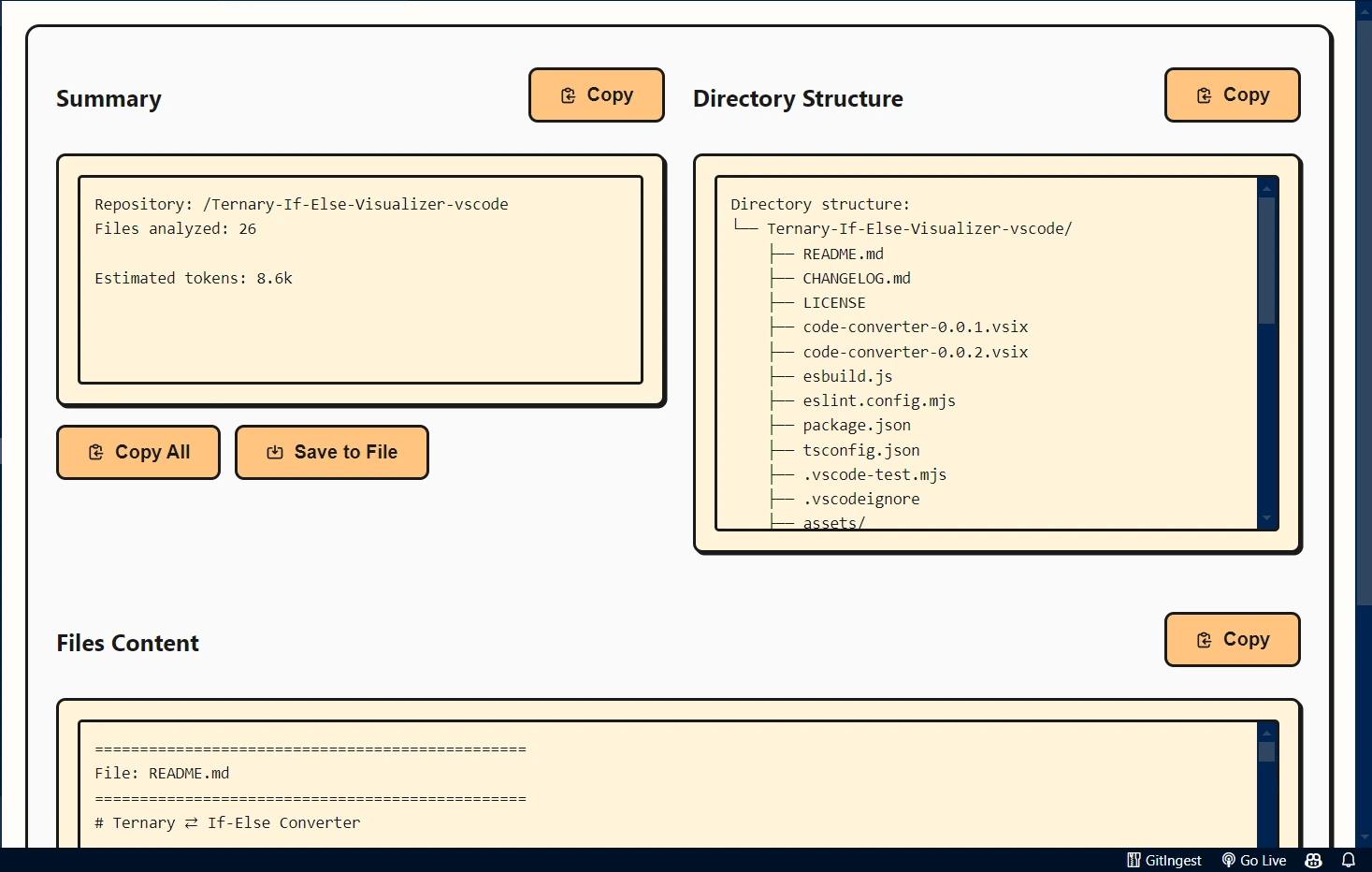The width and height of the screenshot is (1372, 872).
Task: Click the 'Estimated tokens: 8.6k' line
Action: 194,278
